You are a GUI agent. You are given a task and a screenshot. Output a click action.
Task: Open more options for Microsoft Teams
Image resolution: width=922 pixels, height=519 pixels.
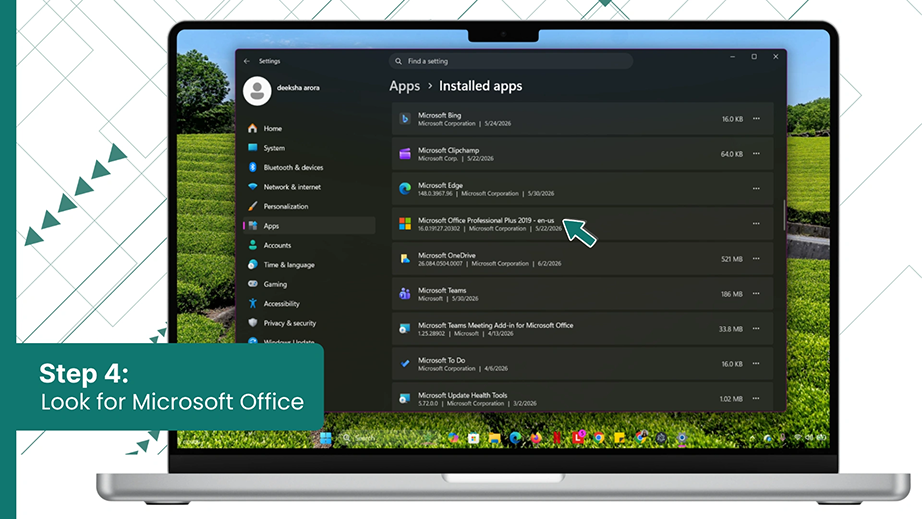click(x=756, y=293)
